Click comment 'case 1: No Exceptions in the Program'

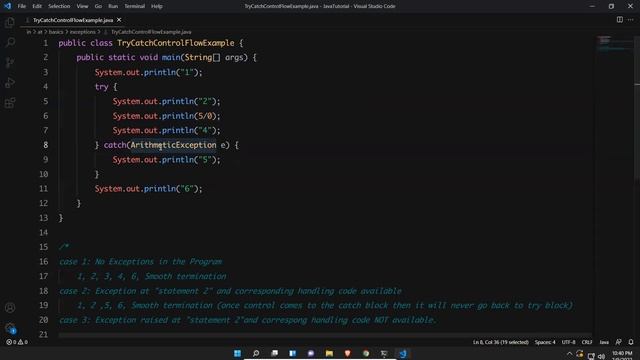click(140, 262)
